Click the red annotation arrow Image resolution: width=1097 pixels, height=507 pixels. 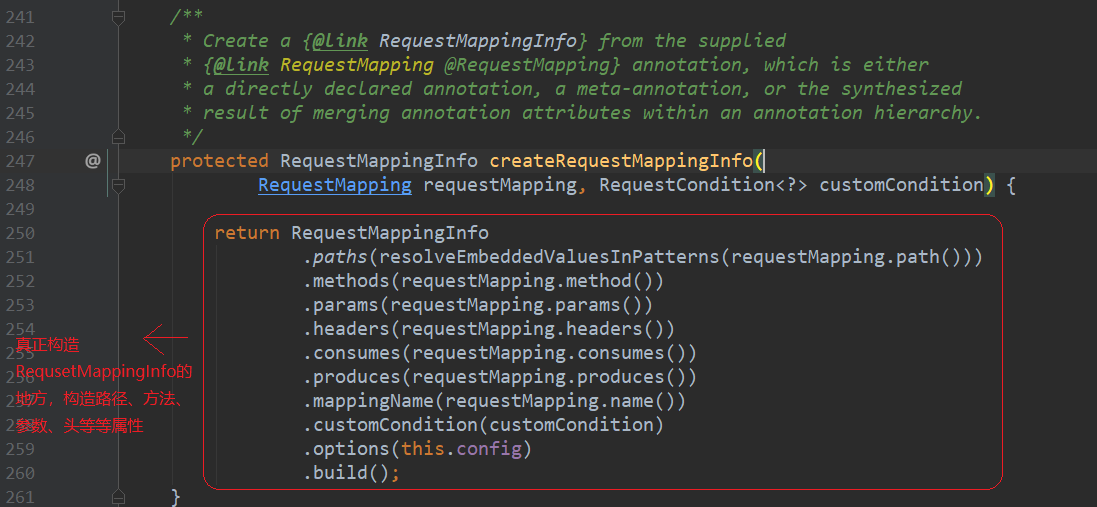point(165,339)
